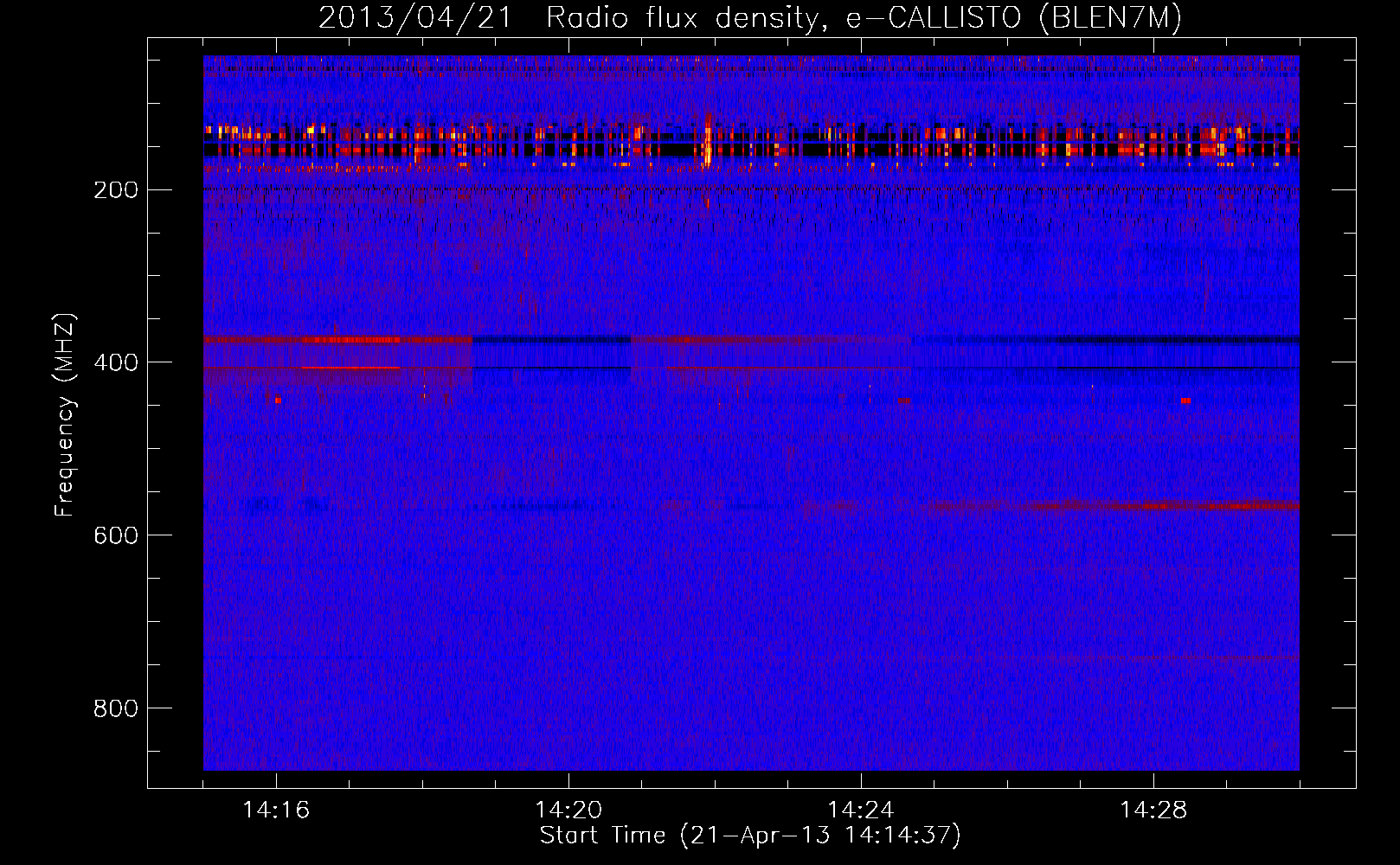Click the "Frequency (MHZ)" axis label
The image size is (1400, 865).
click(65, 415)
